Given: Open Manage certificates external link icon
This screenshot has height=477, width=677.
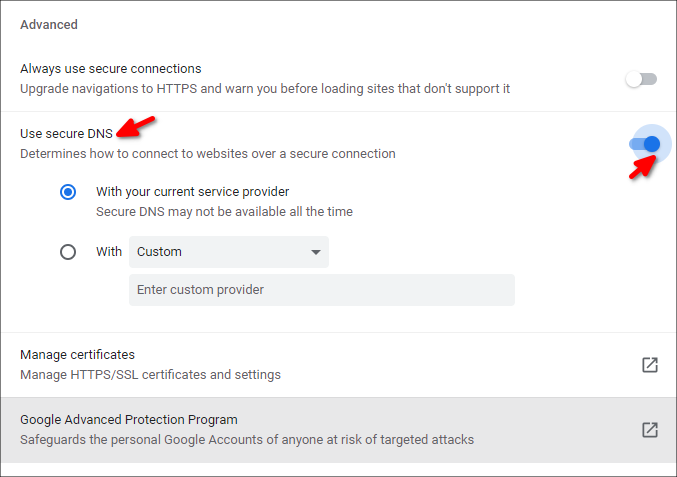Looking at the screenshot, I should click(x=649, y=365).
